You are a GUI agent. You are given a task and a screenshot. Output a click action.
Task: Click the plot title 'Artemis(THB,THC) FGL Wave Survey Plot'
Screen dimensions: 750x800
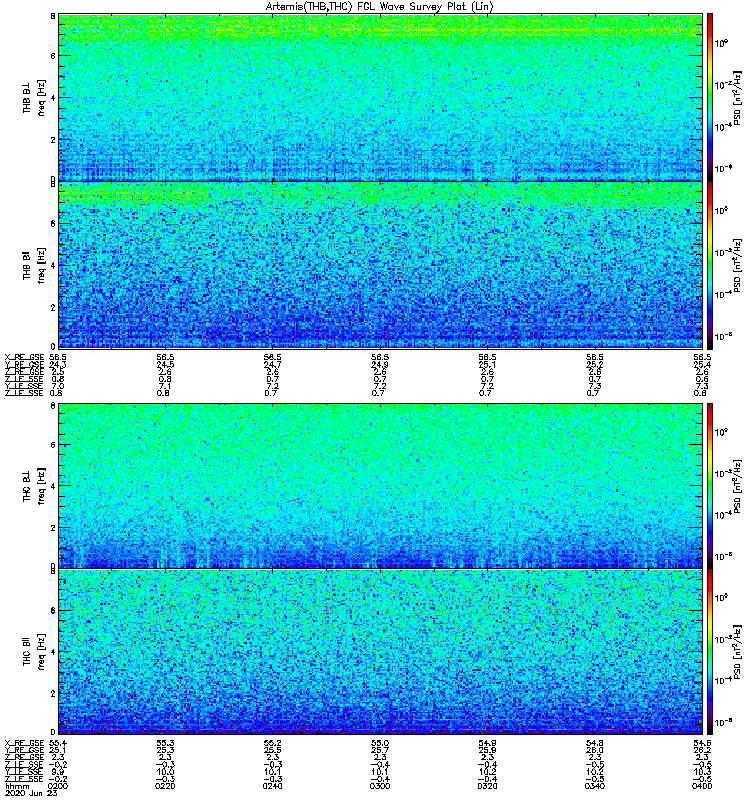point(379,6)
